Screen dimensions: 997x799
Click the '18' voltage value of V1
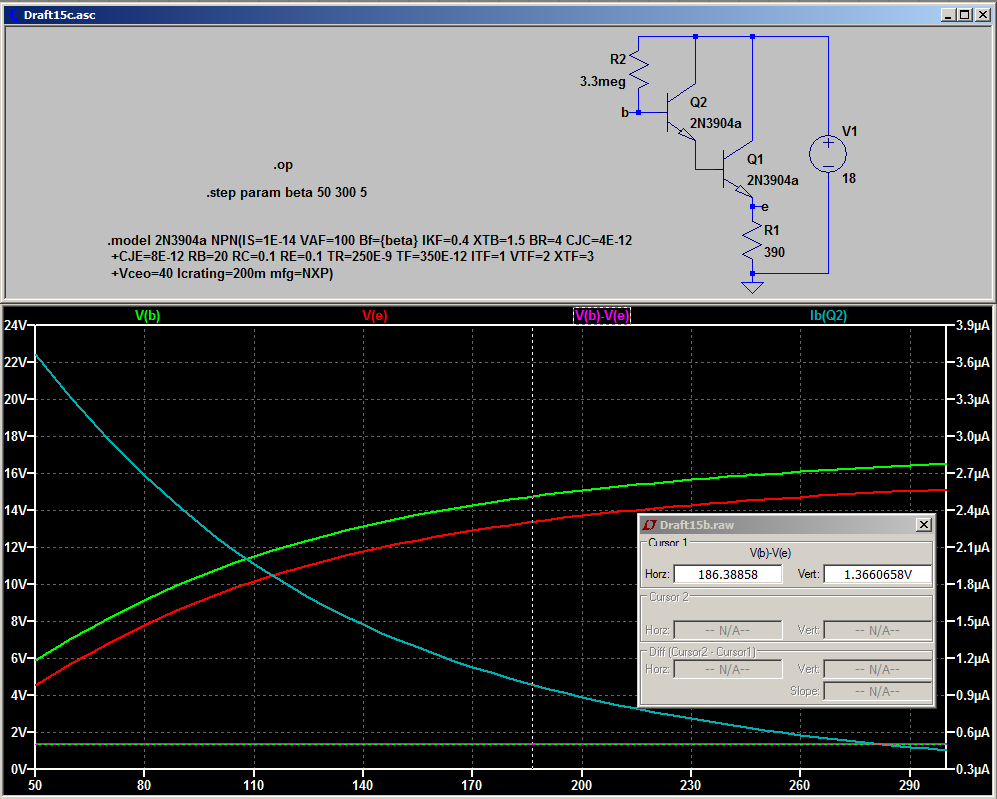(849, 178)
